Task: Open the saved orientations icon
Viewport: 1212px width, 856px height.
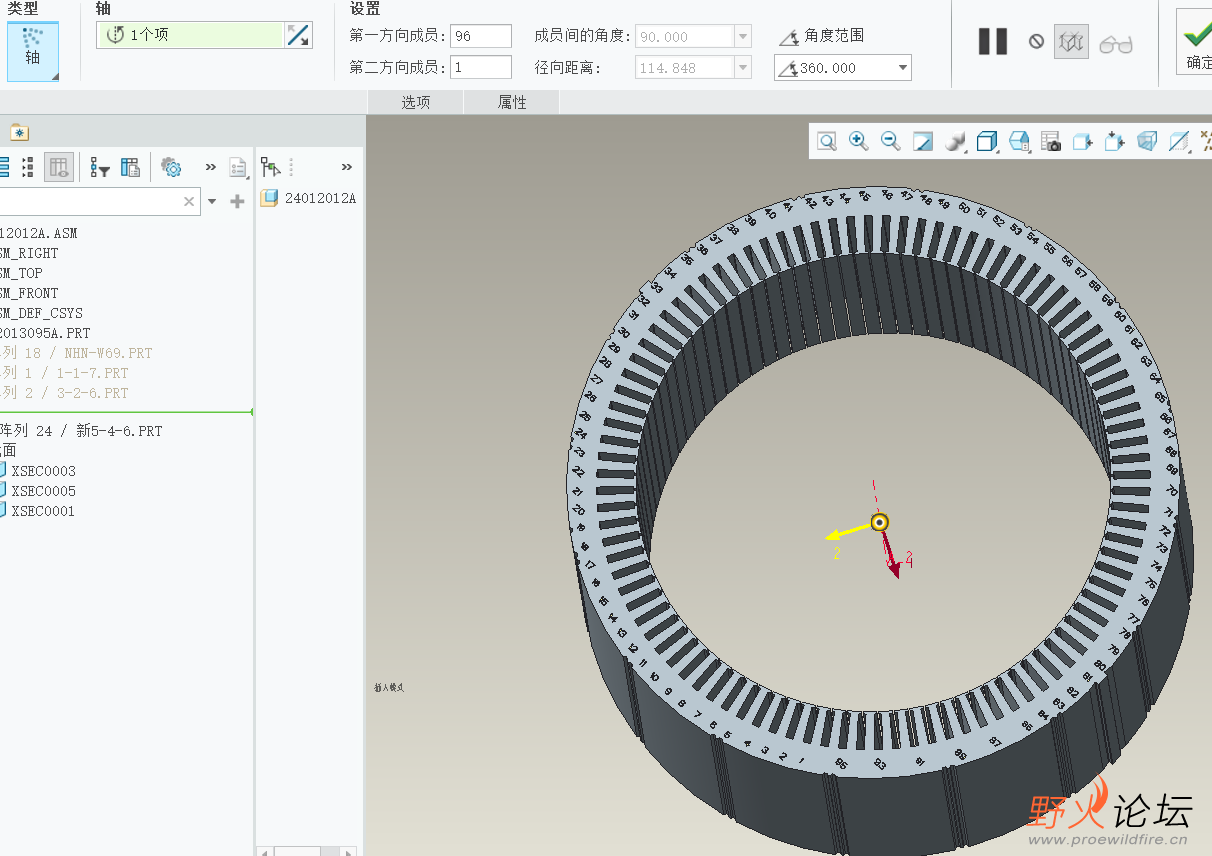Action: (1019, 141)
